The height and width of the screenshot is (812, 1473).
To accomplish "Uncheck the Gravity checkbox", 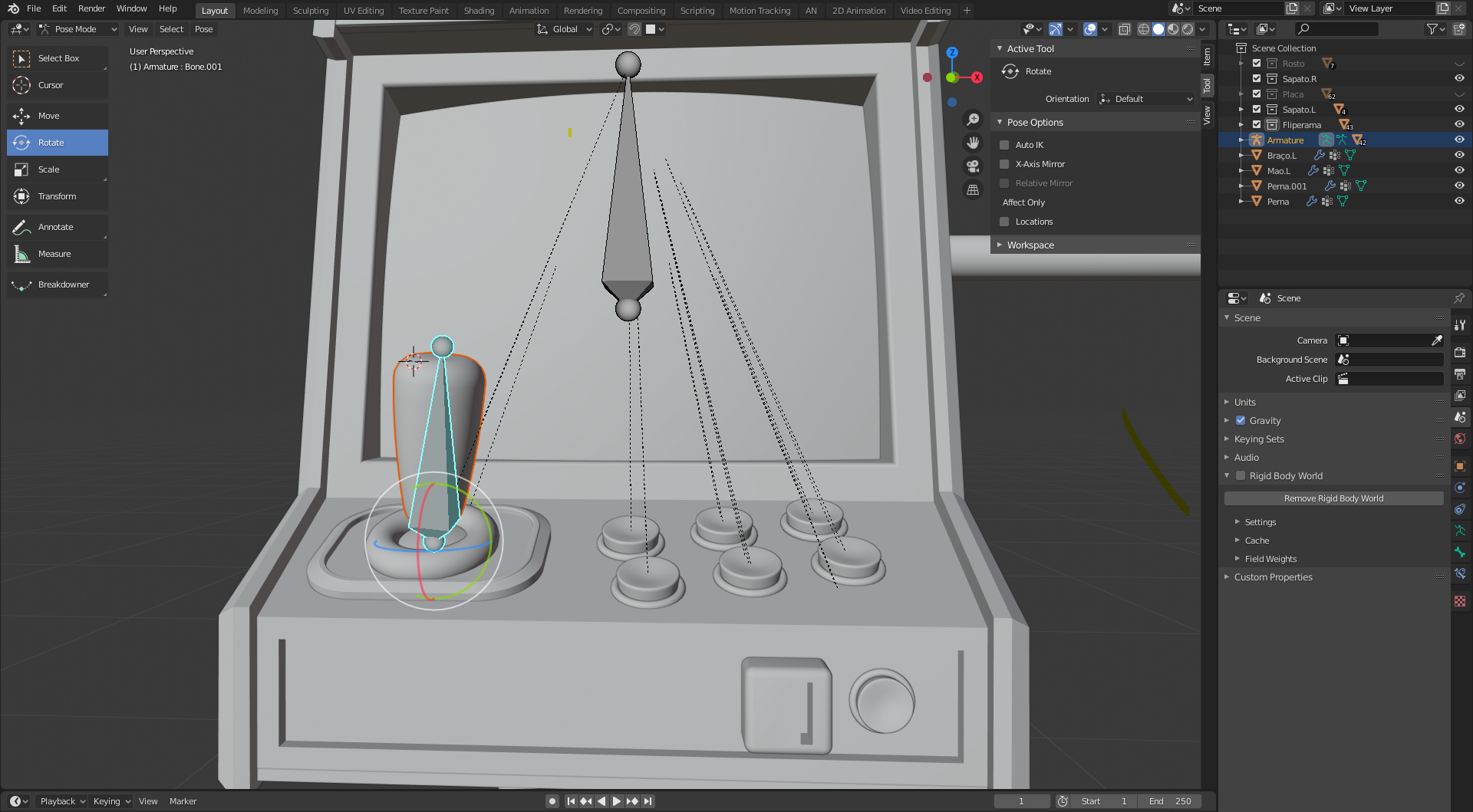I will 1241,420.
